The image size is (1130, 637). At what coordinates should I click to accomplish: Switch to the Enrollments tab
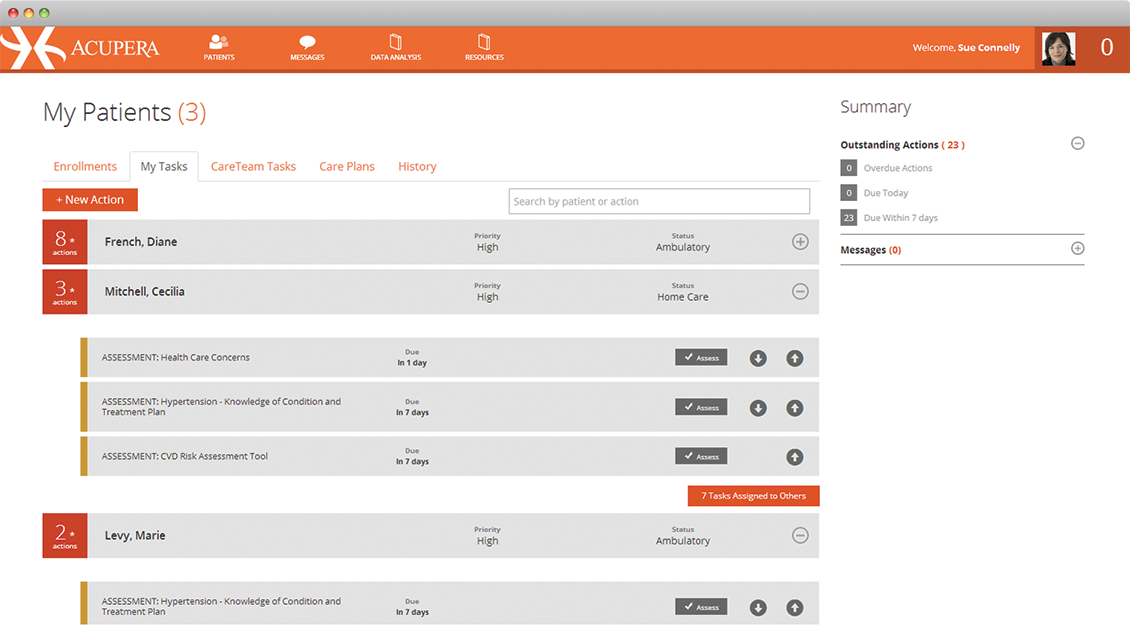point(85,167)
